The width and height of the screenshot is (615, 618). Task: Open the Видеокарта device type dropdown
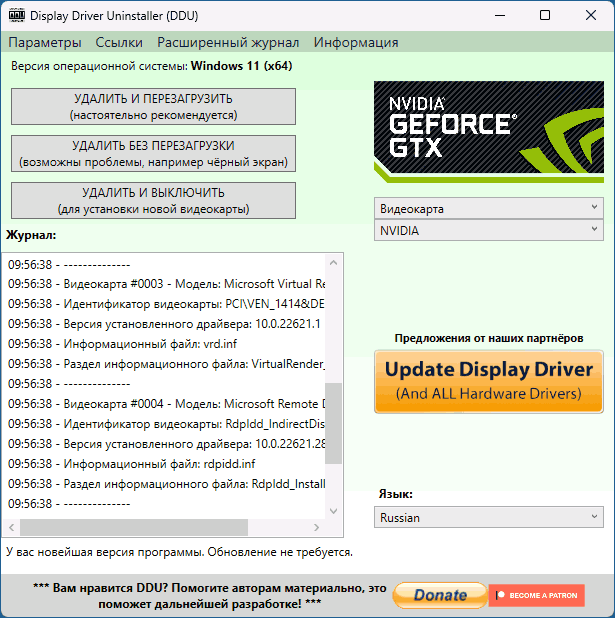(x=488, y=208)
